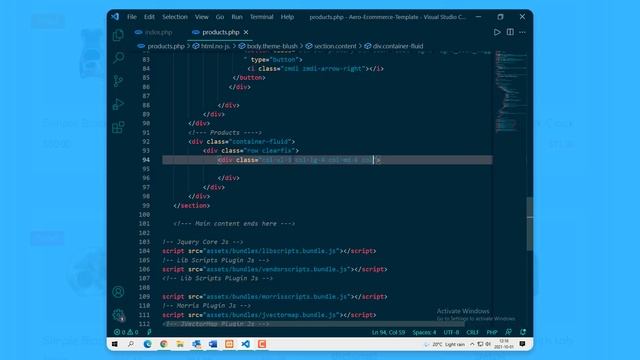Click the row clearfix div on line 93
The image size is (640, 360).
(251, 151)
